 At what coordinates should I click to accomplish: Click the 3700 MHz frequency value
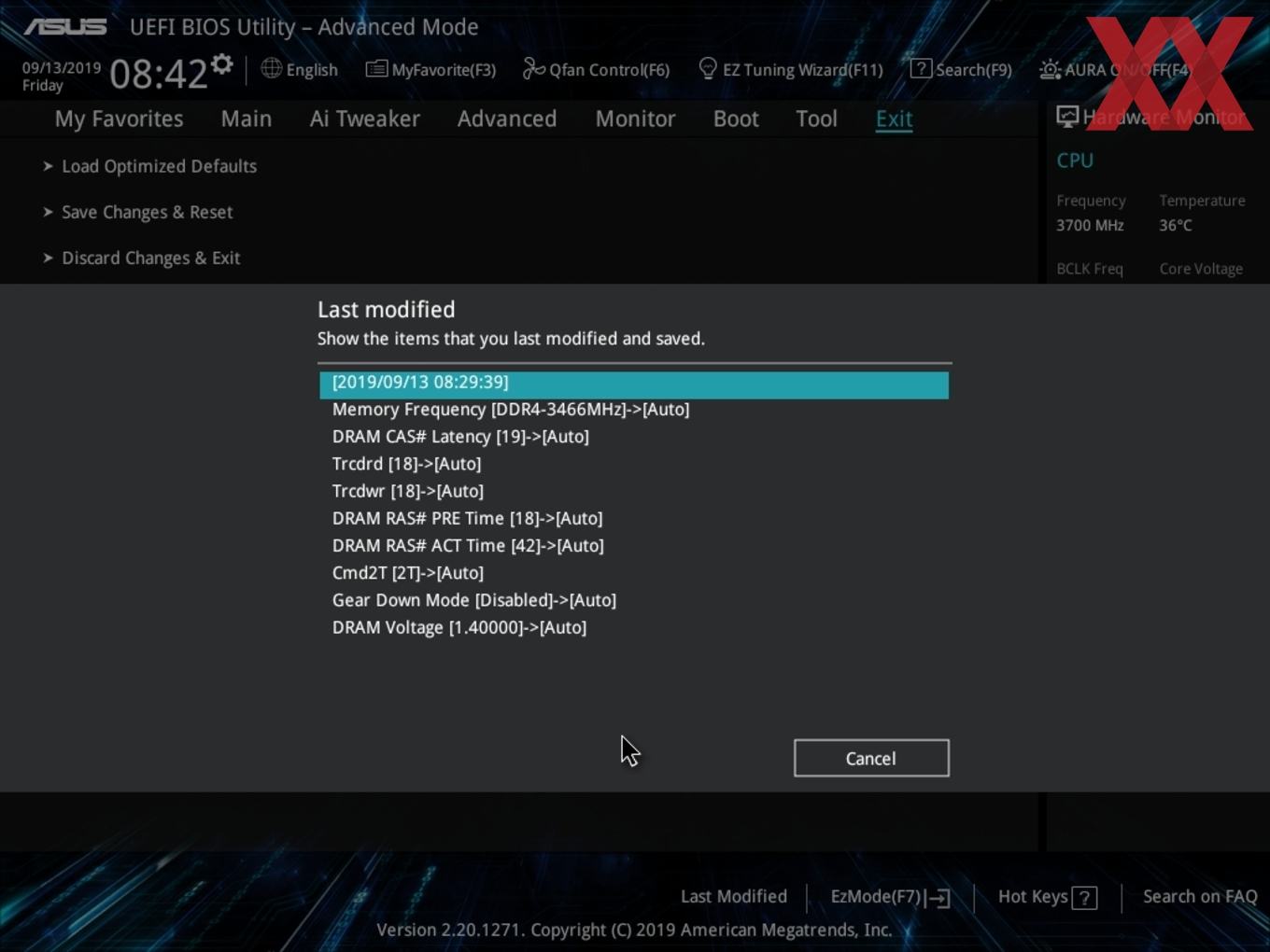[x=1090, y=225]
